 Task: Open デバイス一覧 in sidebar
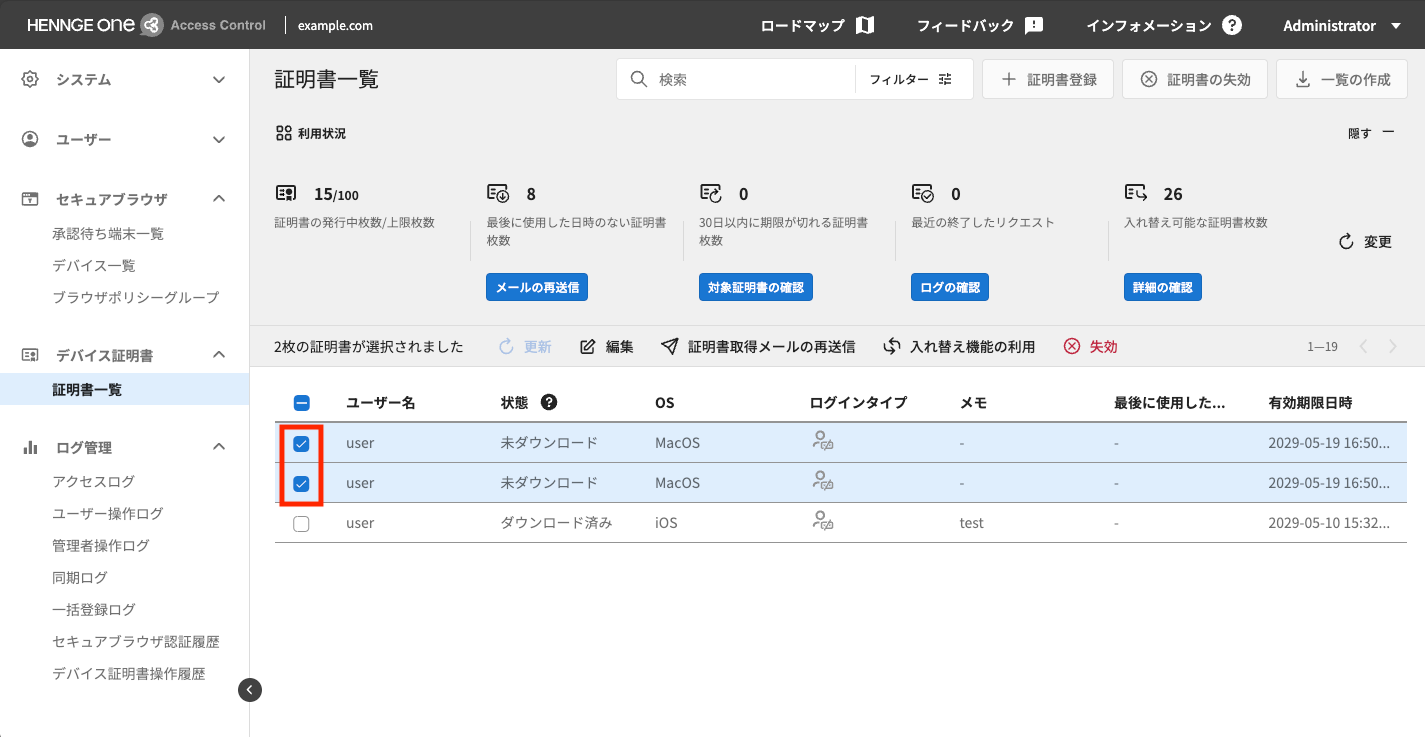pos(94,266)
